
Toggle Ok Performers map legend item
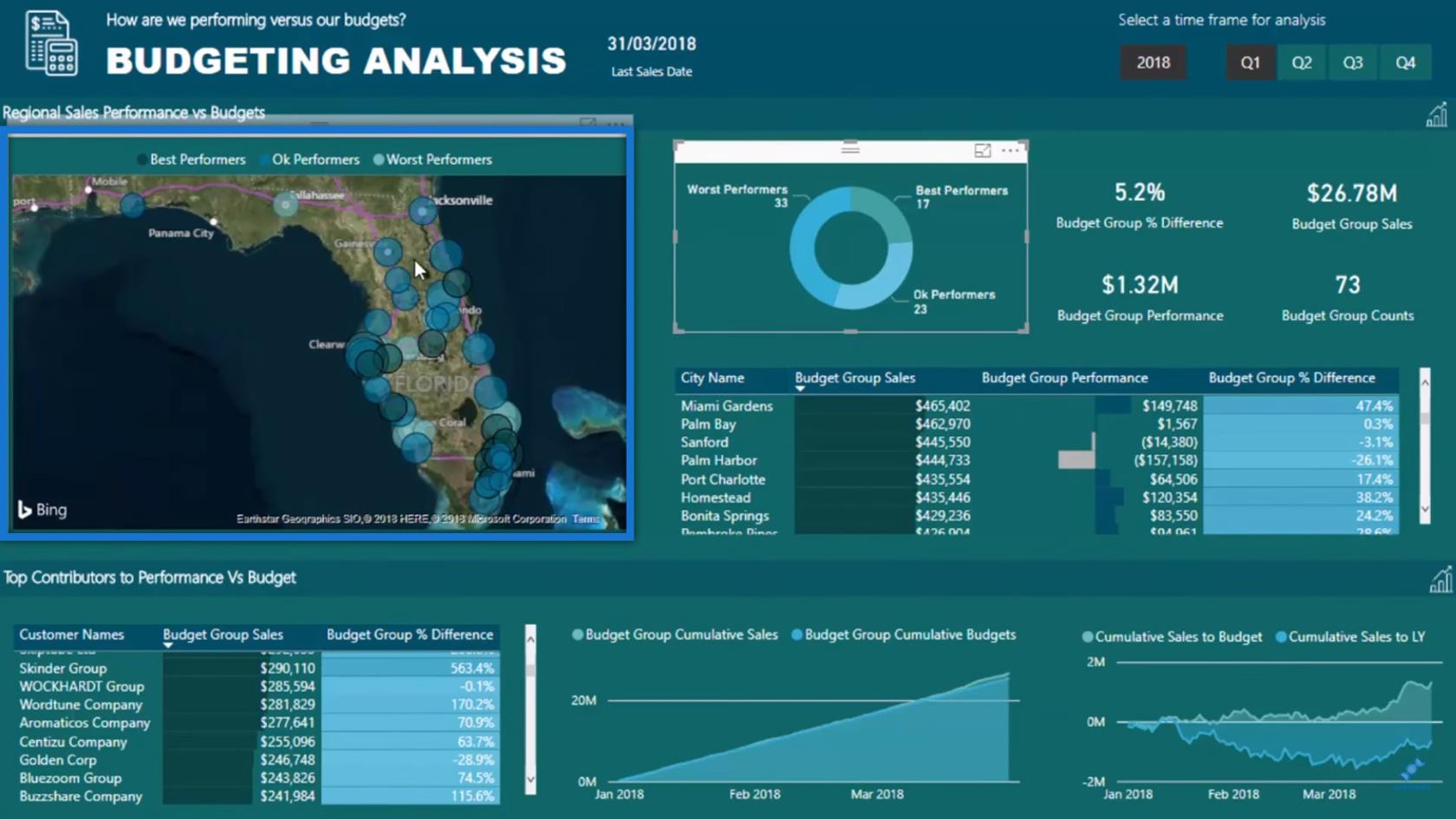[x=309, y=159]
